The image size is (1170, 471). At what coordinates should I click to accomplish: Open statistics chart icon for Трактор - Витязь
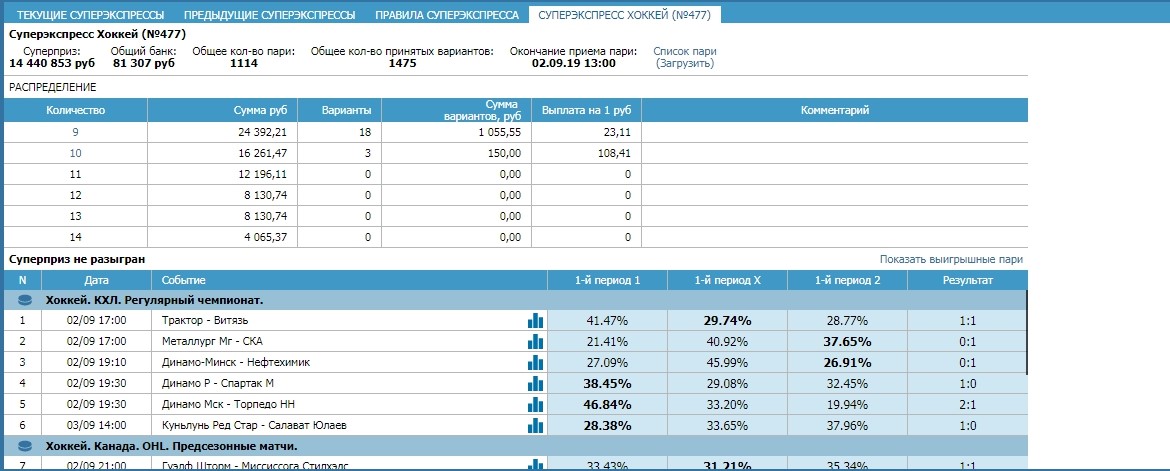(536, 320)
